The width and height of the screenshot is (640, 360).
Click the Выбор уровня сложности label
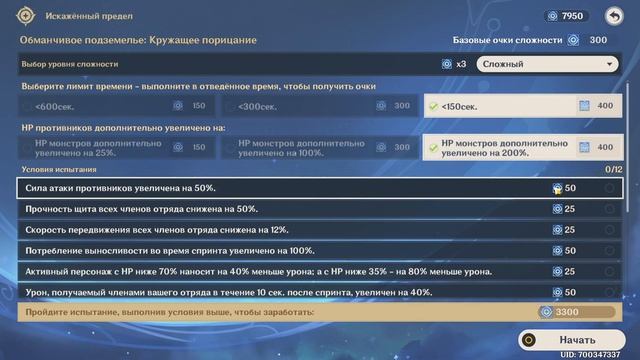pyautogui.click(x=70, y=64)
